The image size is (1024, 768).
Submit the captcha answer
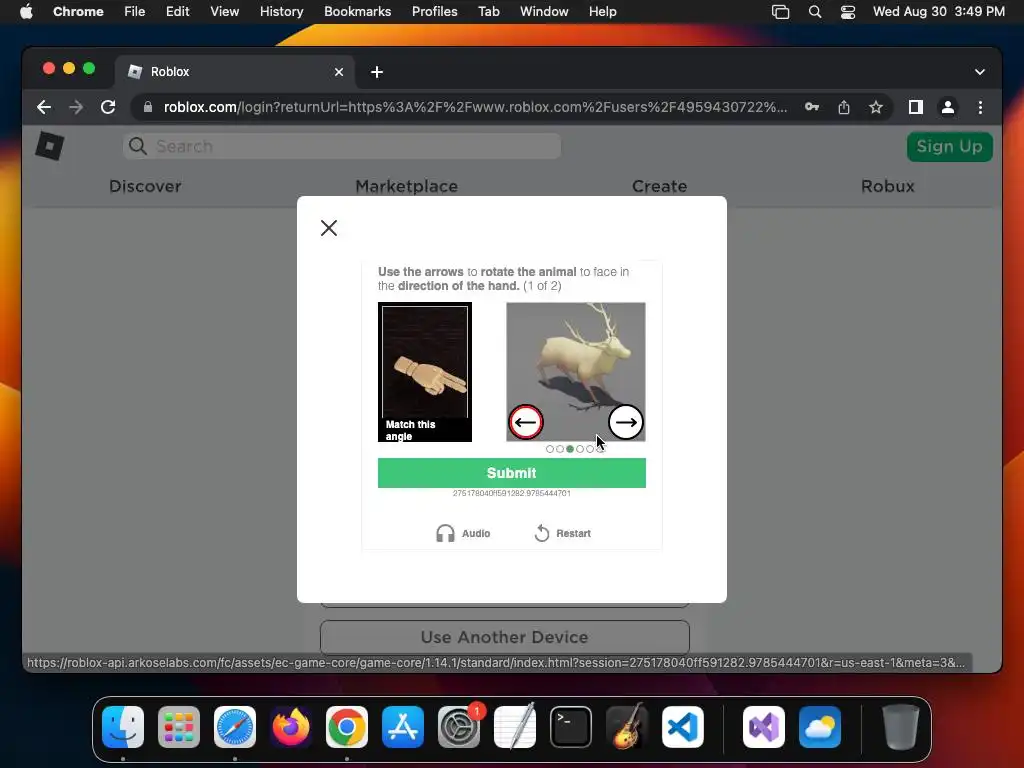tap(511, 473)
